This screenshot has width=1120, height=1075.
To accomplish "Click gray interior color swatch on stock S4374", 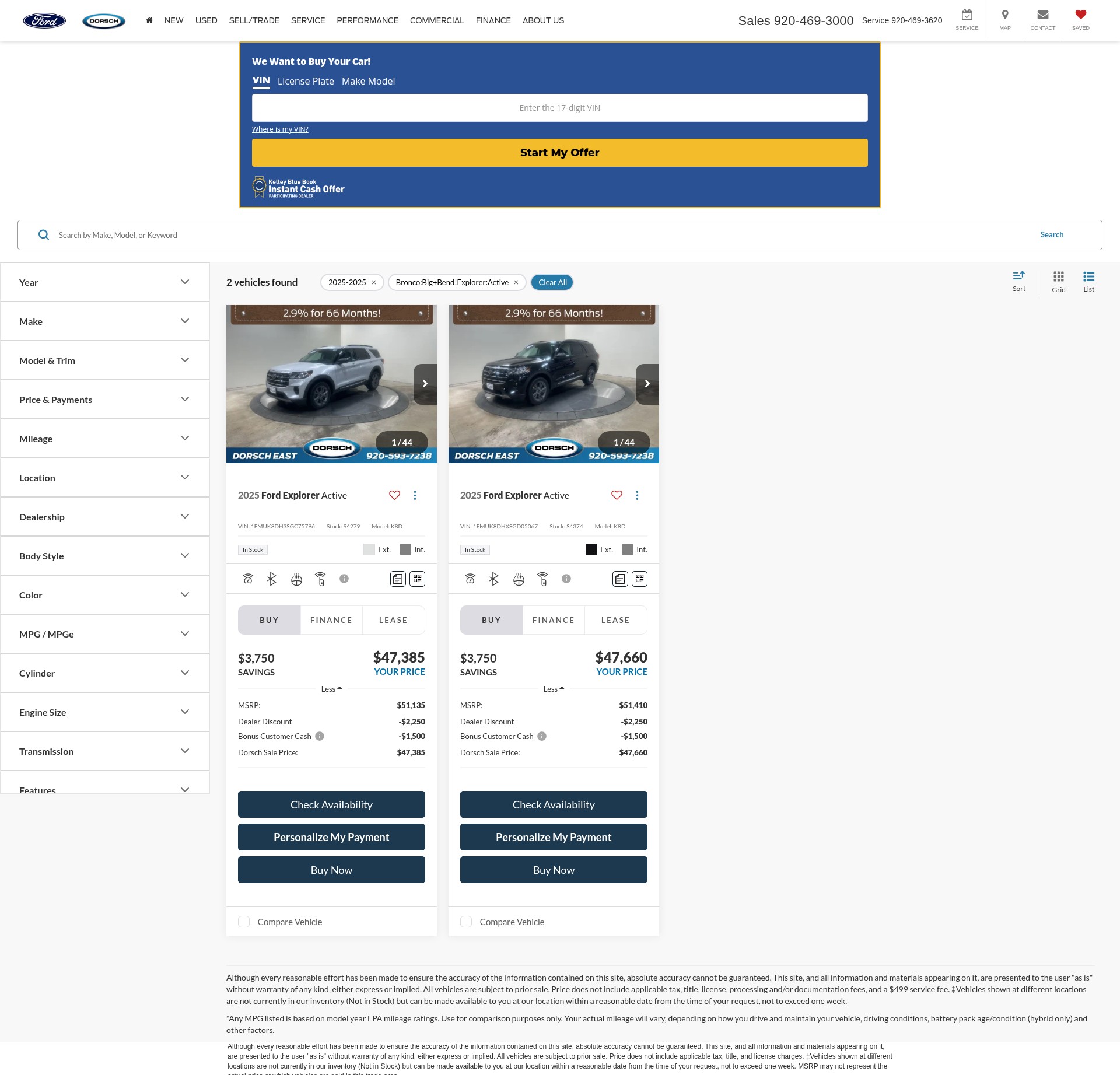I will pos(628,549).
